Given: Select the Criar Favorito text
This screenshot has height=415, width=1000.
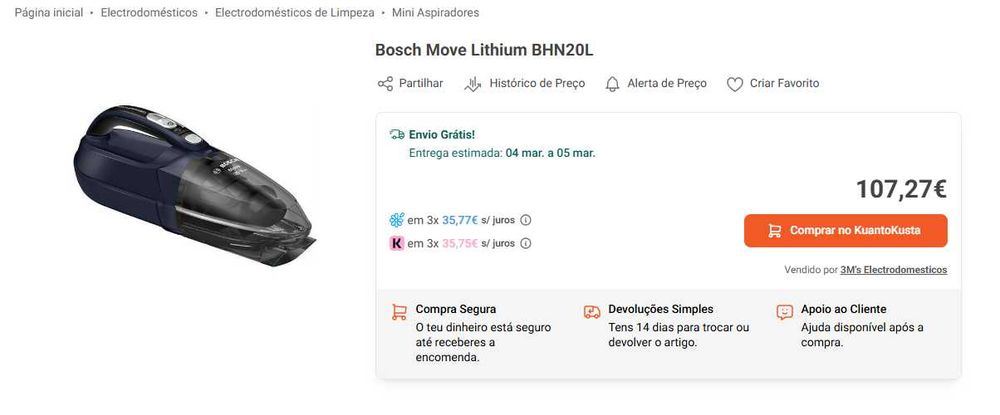Looking at the screenshot, I should [x=784, y=84].
